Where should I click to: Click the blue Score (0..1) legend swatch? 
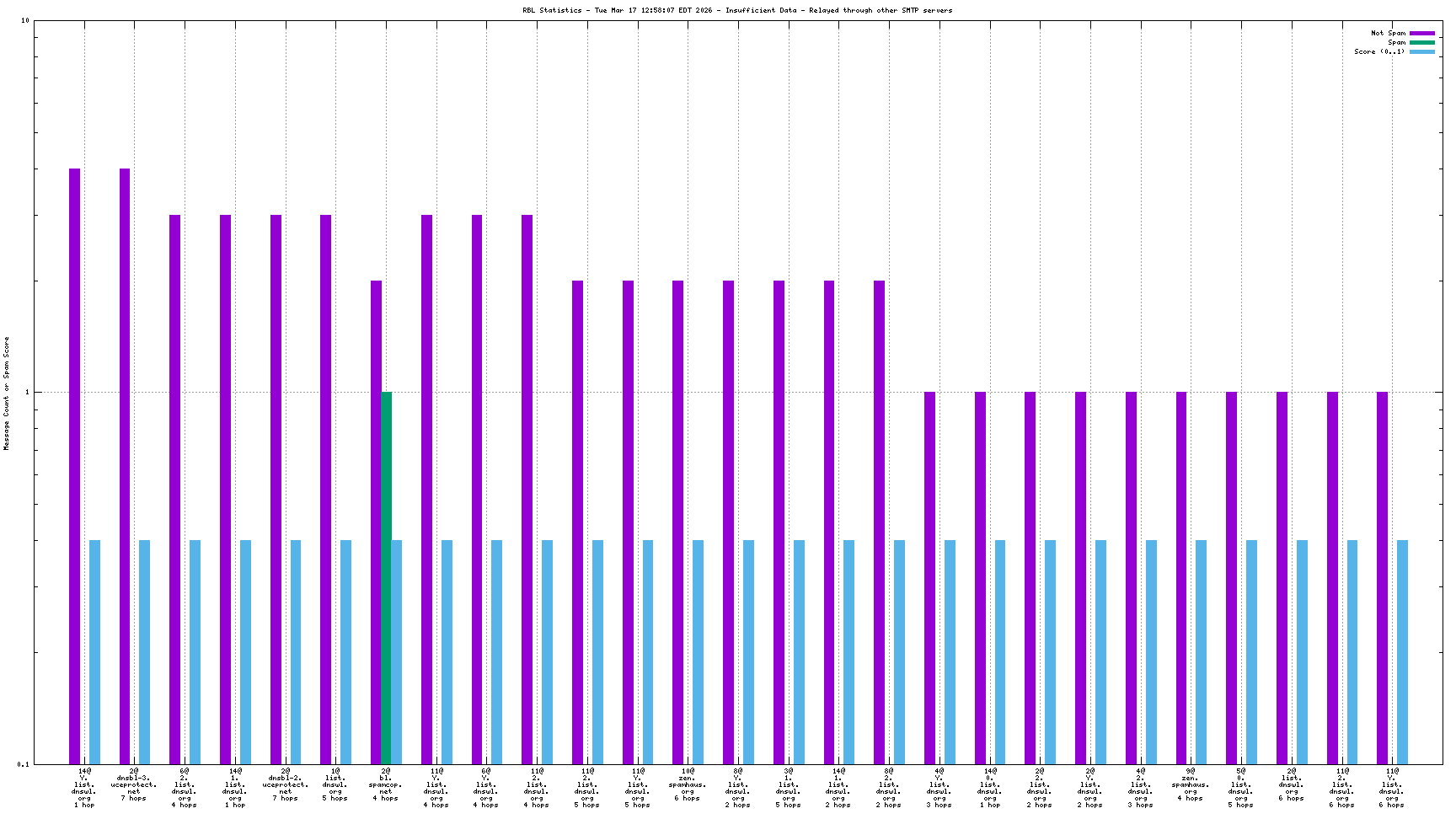click(x=1421, y=51)
